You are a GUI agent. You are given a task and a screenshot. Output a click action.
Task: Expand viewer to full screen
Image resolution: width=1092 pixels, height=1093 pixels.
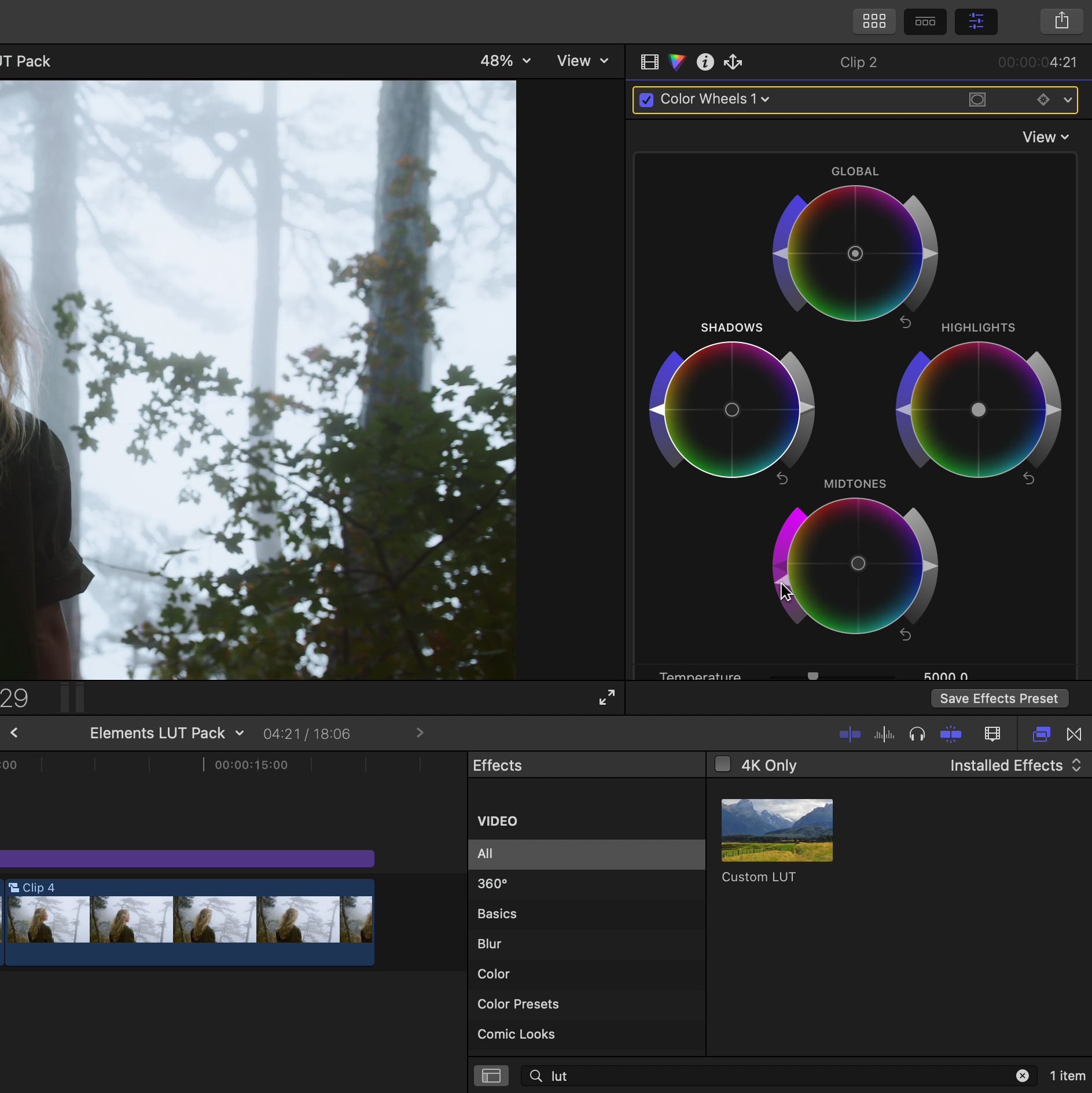click(x=607, y=697)
